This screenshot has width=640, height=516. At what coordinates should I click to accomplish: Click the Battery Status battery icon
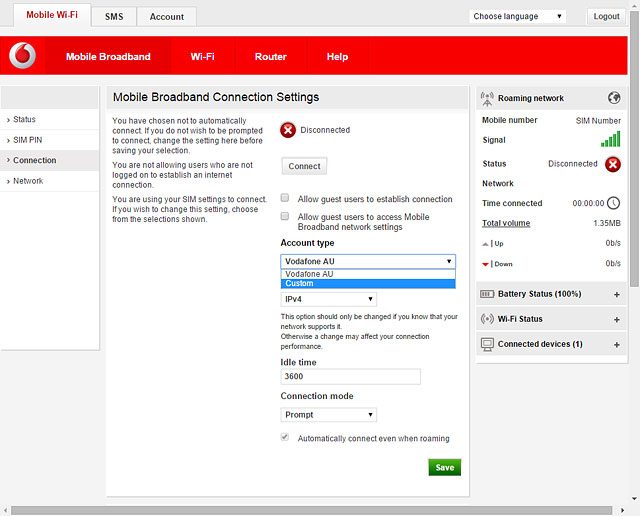(487, 295)
